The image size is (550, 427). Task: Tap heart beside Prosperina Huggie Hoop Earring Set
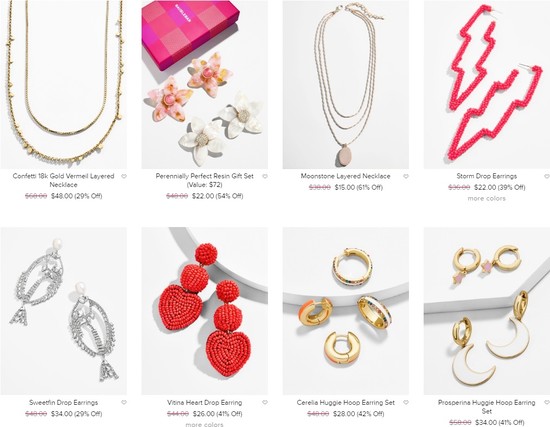click(x=547, y=403)
